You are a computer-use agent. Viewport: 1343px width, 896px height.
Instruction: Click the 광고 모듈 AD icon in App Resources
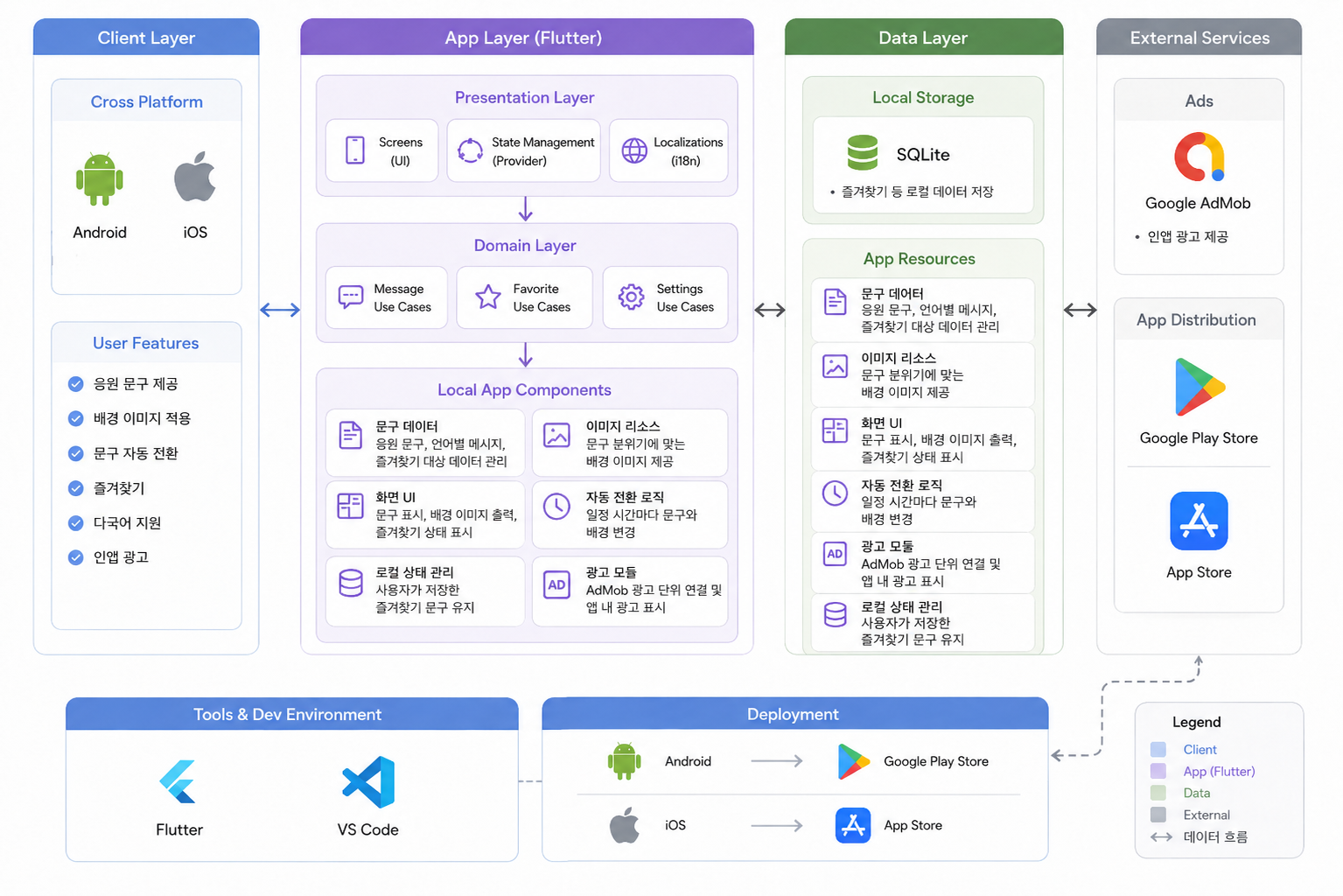[836, 554]
